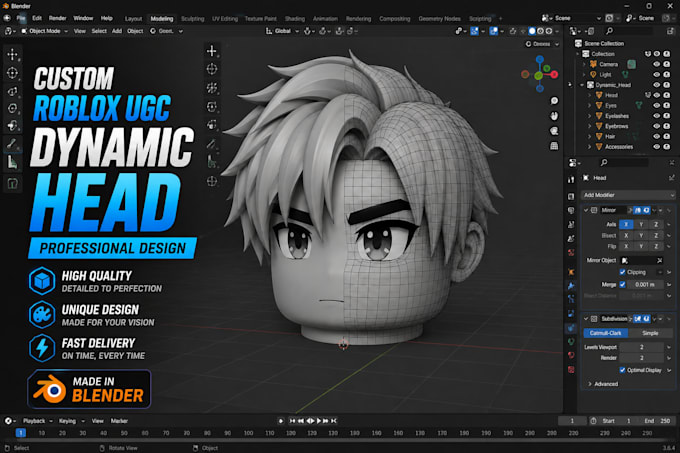Toggle camera view gizmo icon

tap(554, 131)
